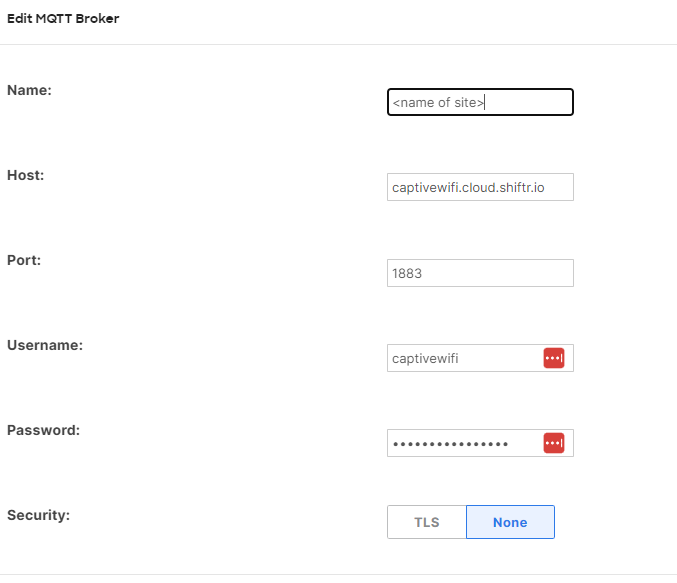The height and width of the screenshot is (583, 677).
Task: Click the 'Name:' field label
Action: [29, 90]
